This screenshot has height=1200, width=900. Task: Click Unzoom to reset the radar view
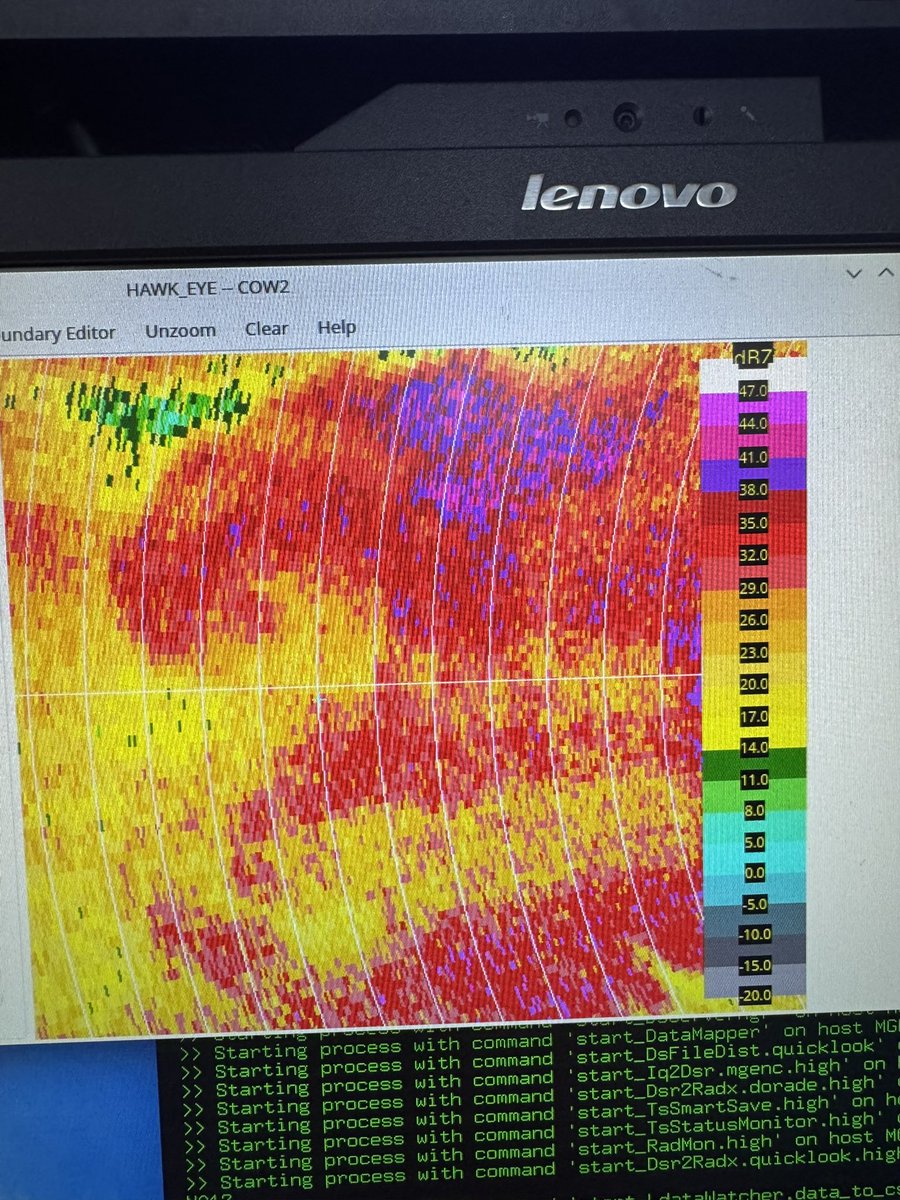tap(180, 330)
